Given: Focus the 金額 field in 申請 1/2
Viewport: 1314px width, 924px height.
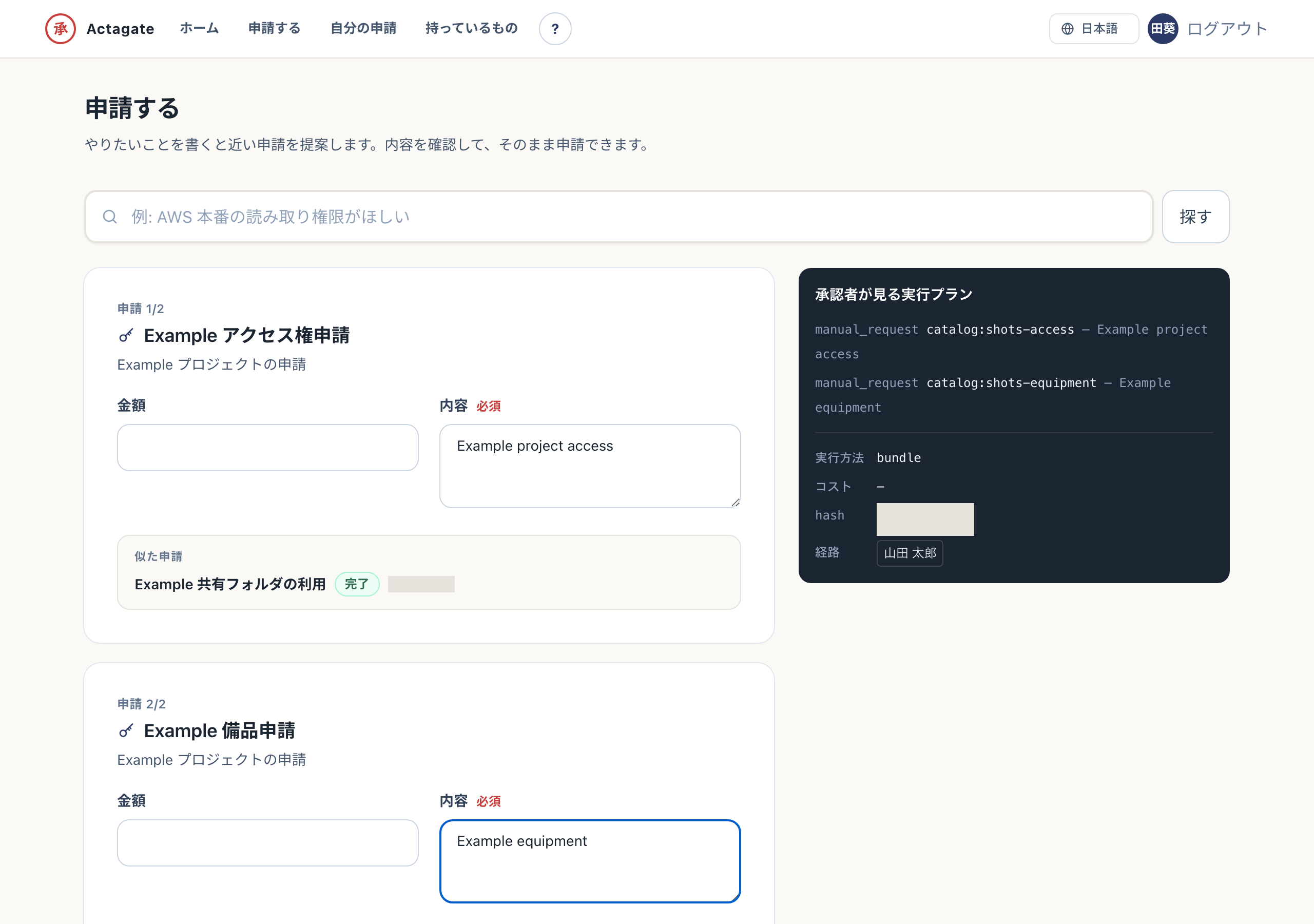Looking at the screenshot, I should point(267,448).
